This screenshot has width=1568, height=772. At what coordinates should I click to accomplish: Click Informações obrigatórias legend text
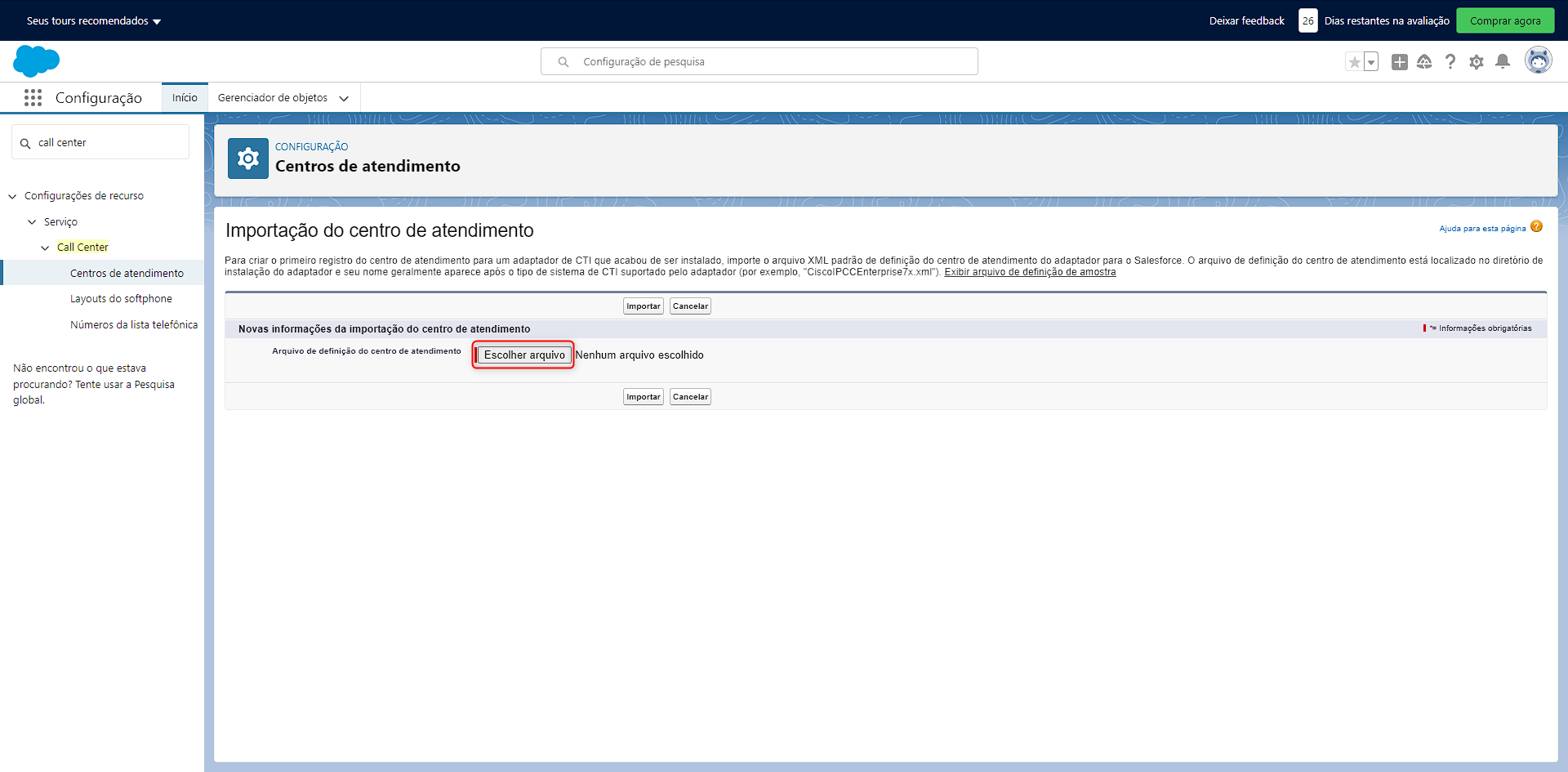[1485, 328]
